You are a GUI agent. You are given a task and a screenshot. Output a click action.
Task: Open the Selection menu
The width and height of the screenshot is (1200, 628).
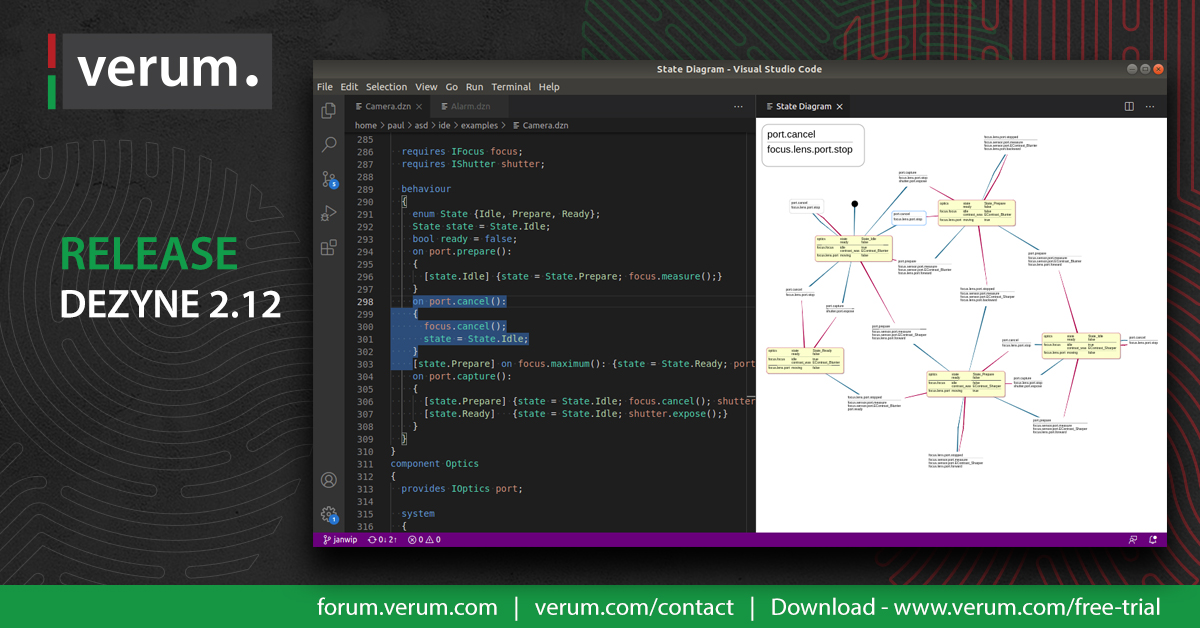[x=386, y=87]
